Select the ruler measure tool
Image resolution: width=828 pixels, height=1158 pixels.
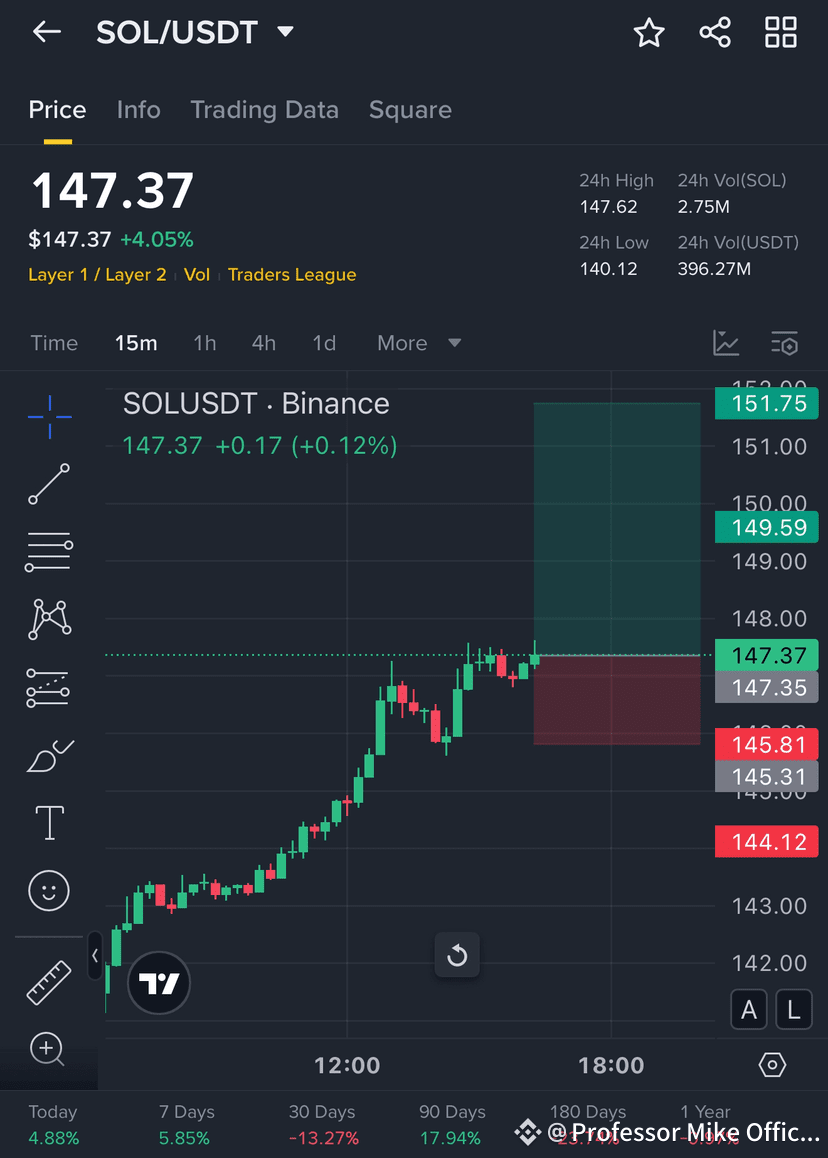[49, 983]
